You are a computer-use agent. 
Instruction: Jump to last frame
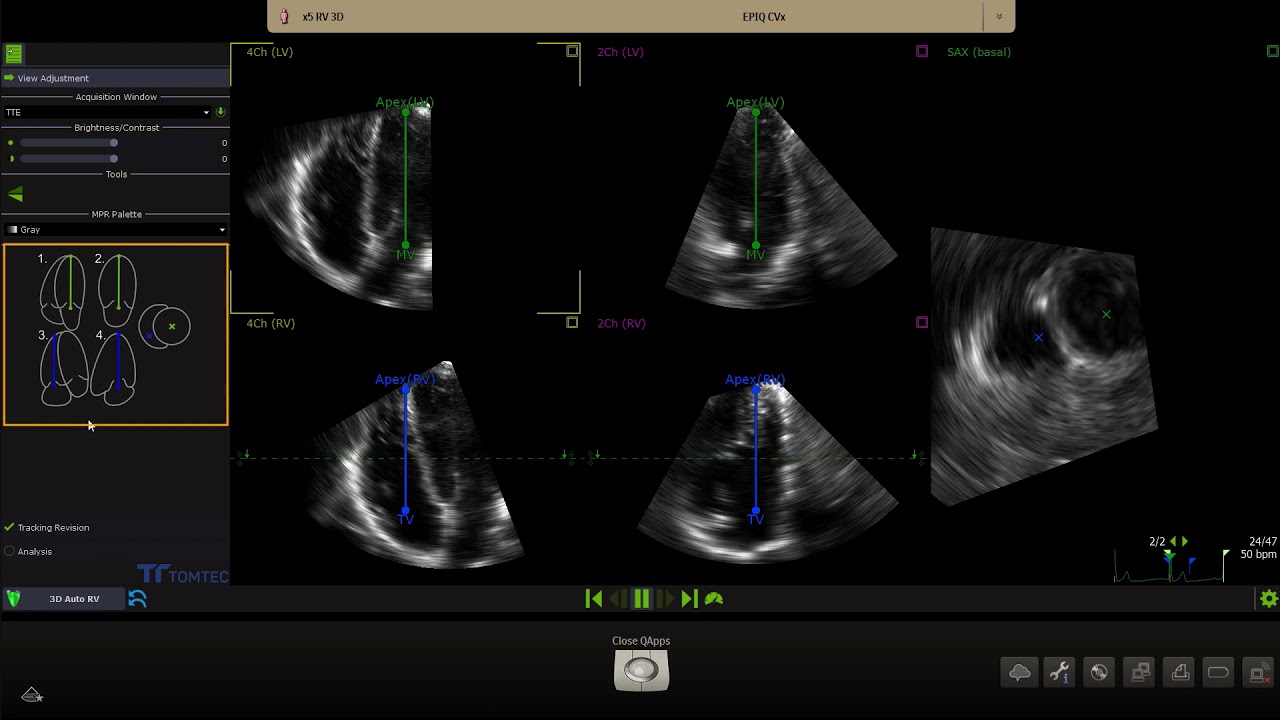(x=689, y=598)
